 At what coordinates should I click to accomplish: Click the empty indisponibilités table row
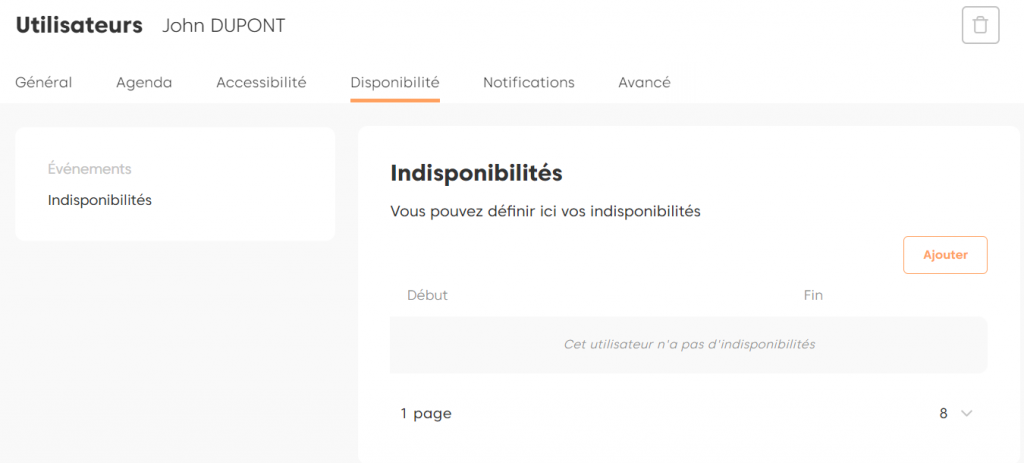pyautogui.click(x=688, y=344)
